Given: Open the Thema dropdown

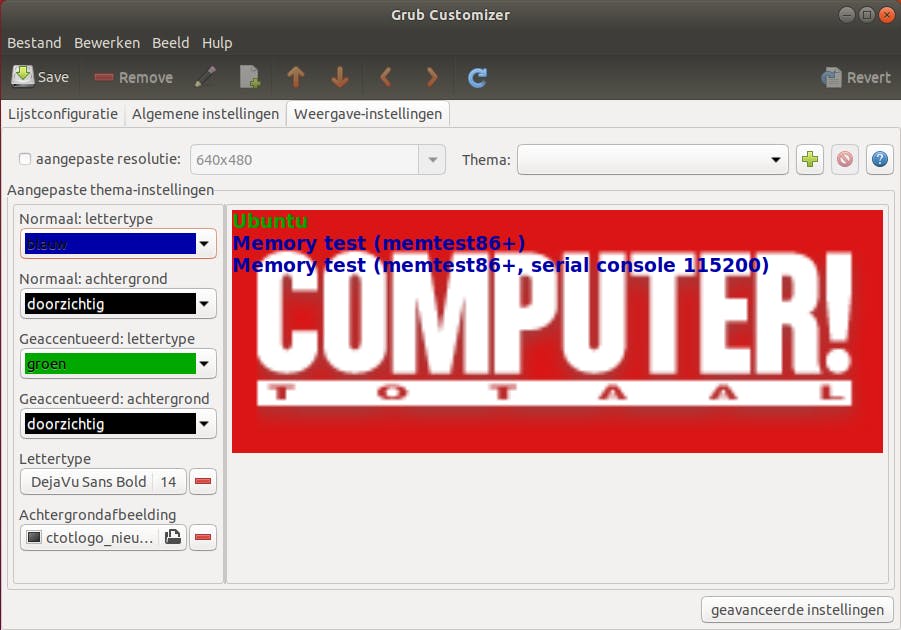Looking at the screenshot, I should [x=652, y=159].
